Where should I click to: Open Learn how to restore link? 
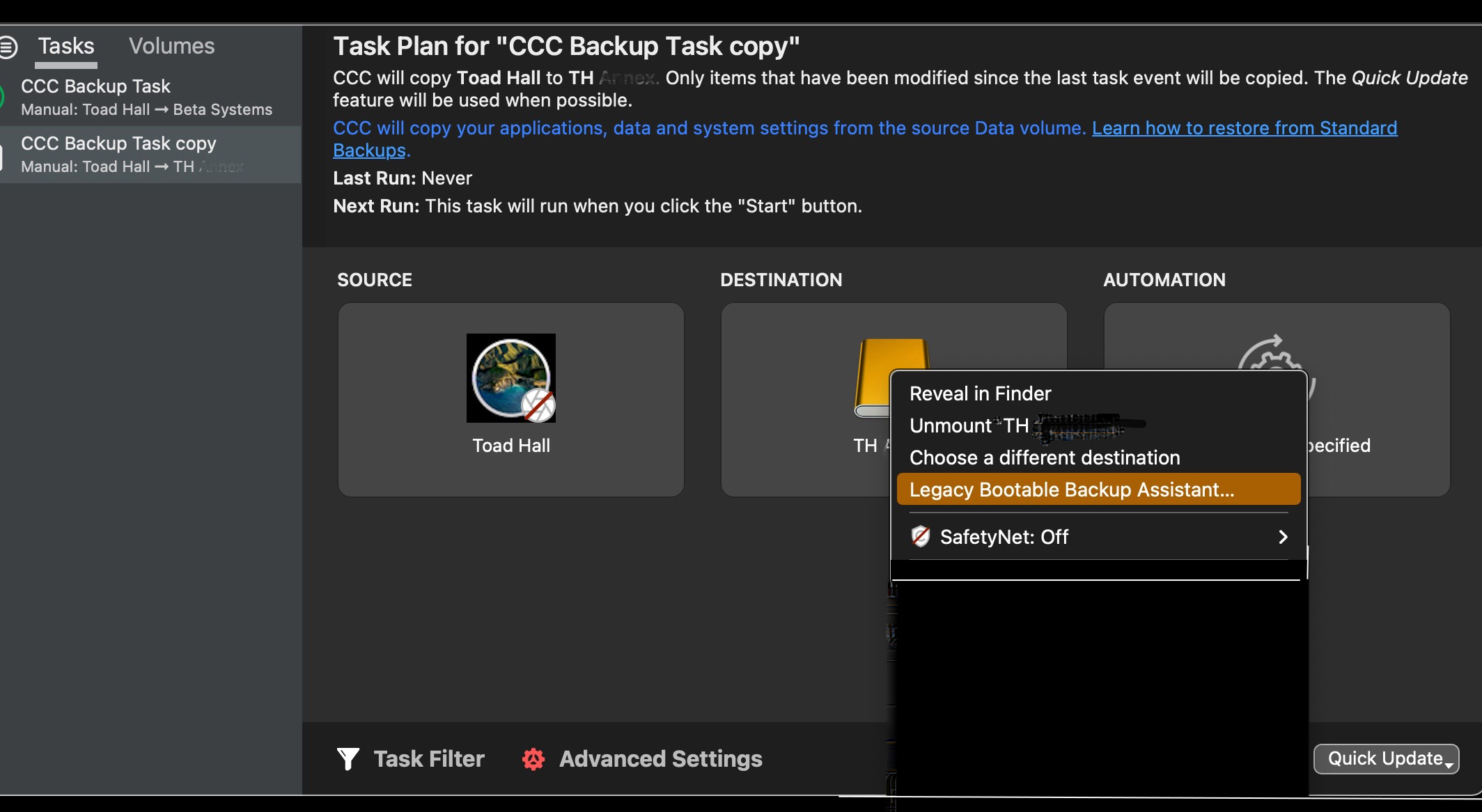1244,128
